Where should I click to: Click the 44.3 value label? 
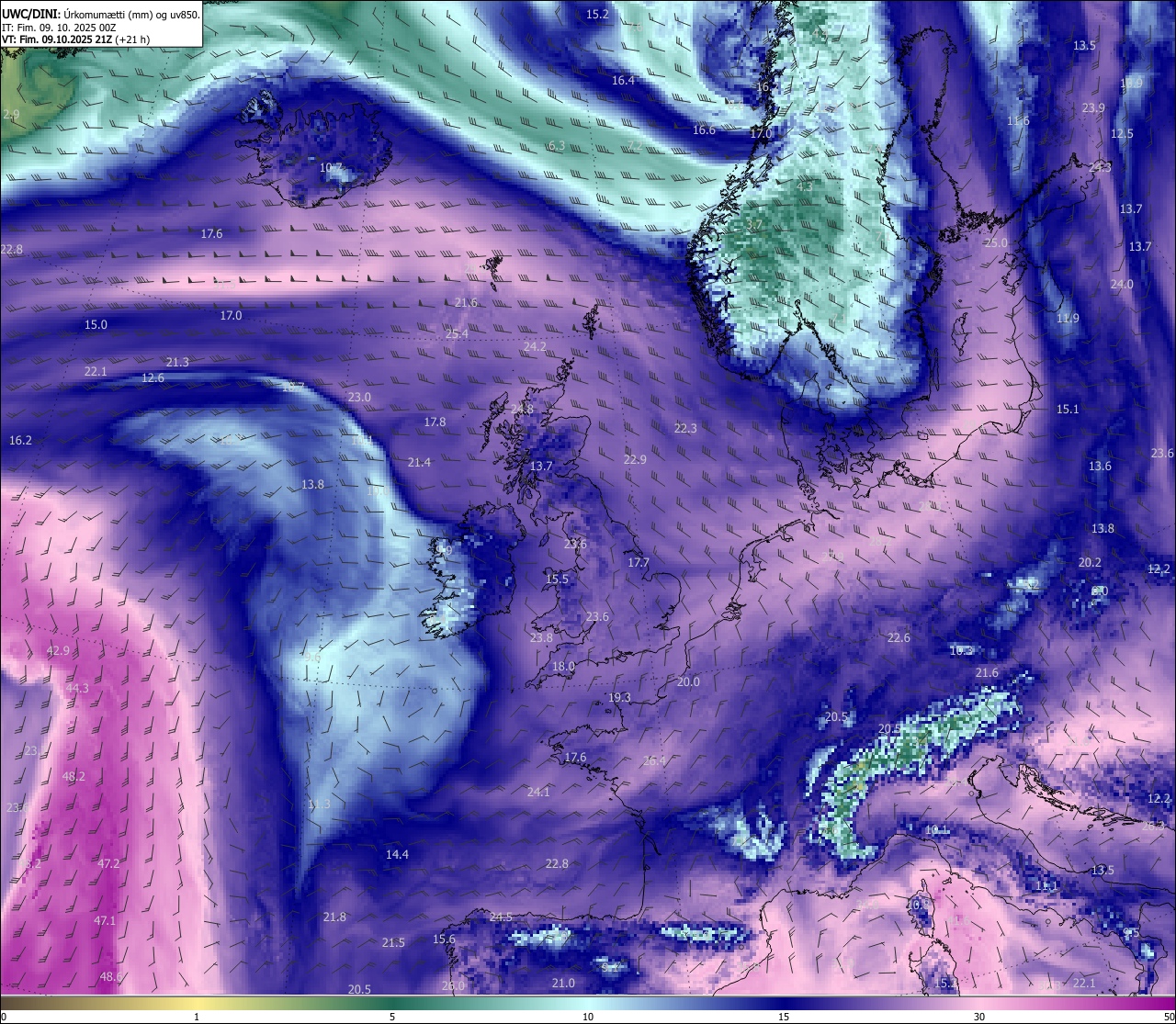click(77, 689)
